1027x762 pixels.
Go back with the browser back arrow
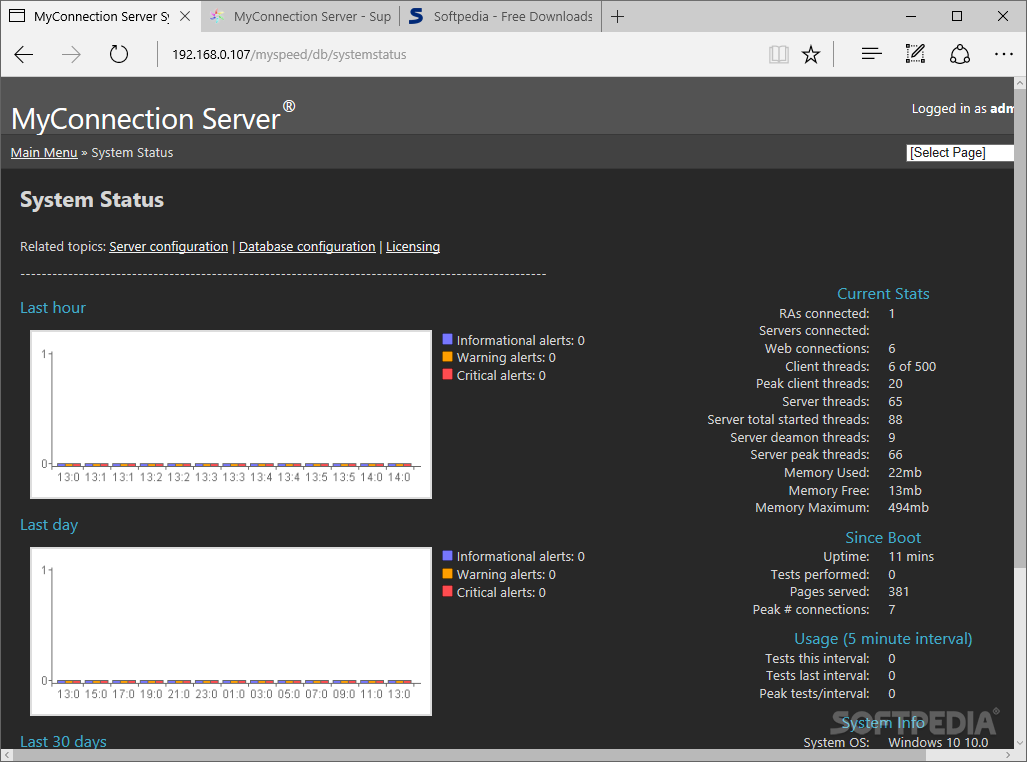tap(24, 54)
